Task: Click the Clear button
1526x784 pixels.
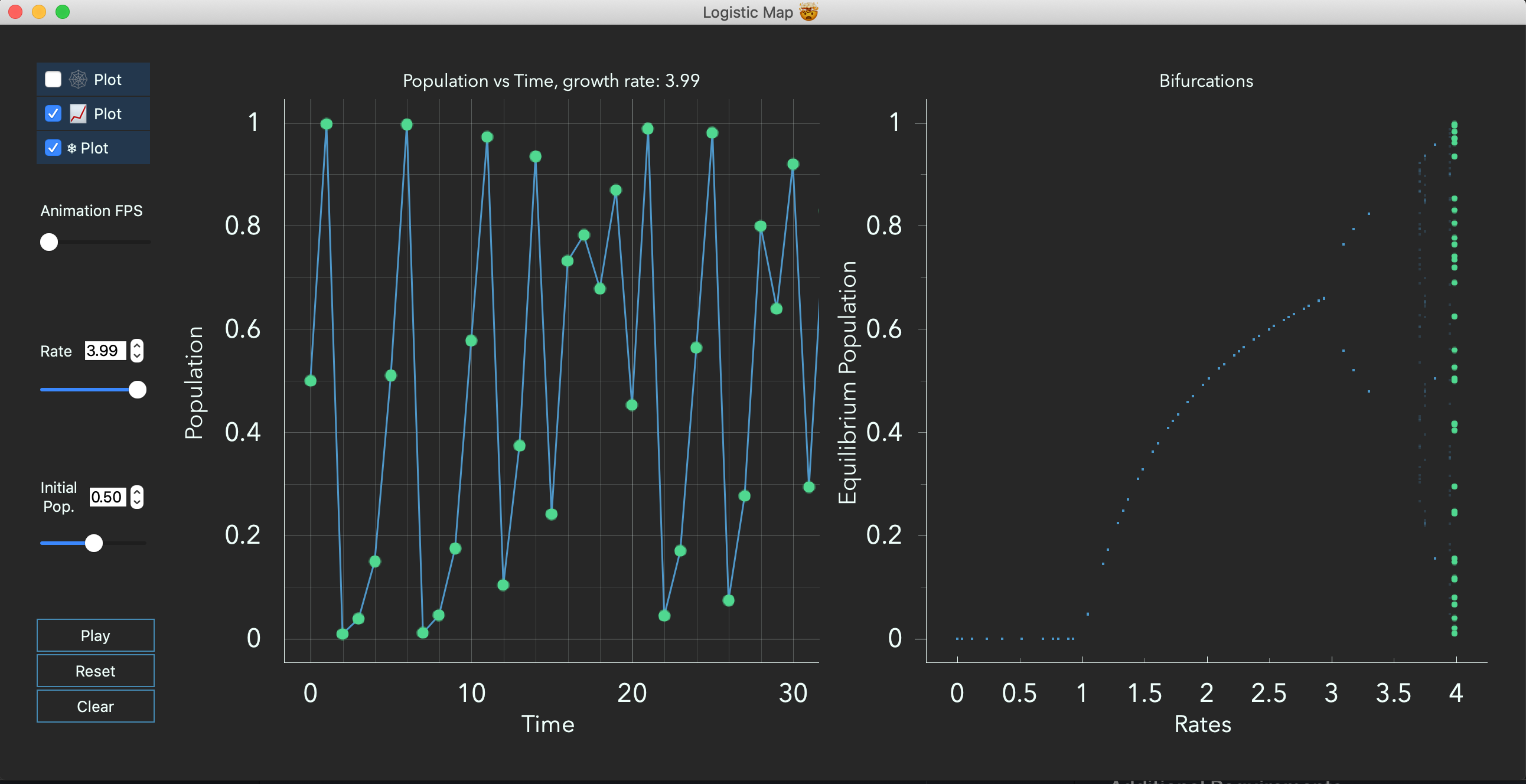Action: pos(94,706)
